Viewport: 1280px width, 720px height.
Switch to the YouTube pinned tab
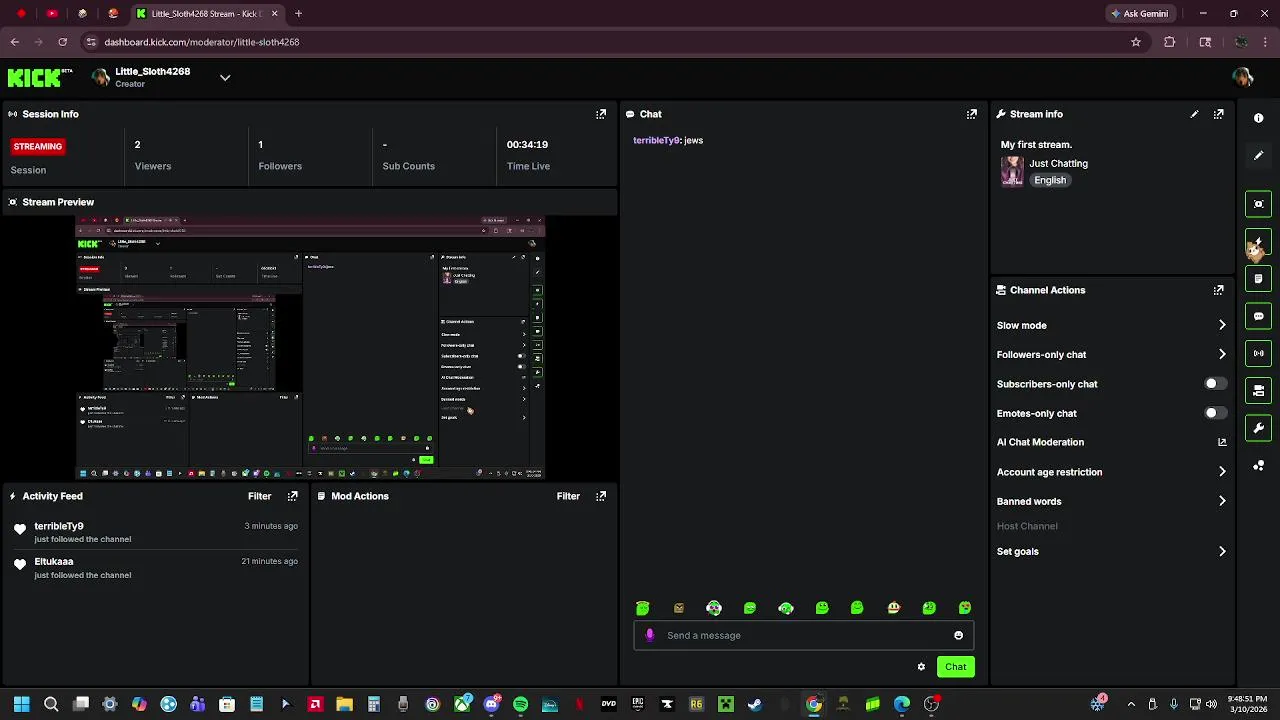coord(52,14)
